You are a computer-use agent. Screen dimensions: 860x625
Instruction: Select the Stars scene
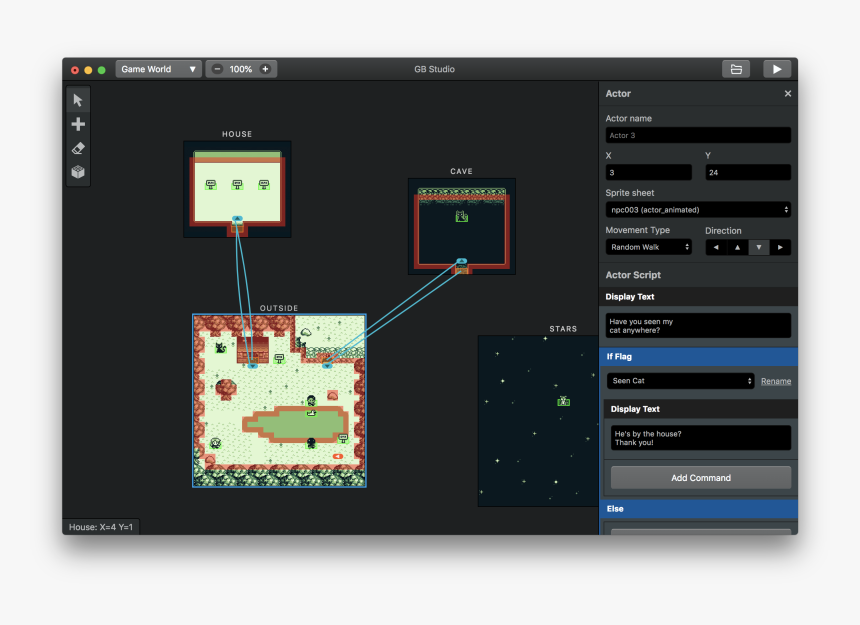point(538,421)
